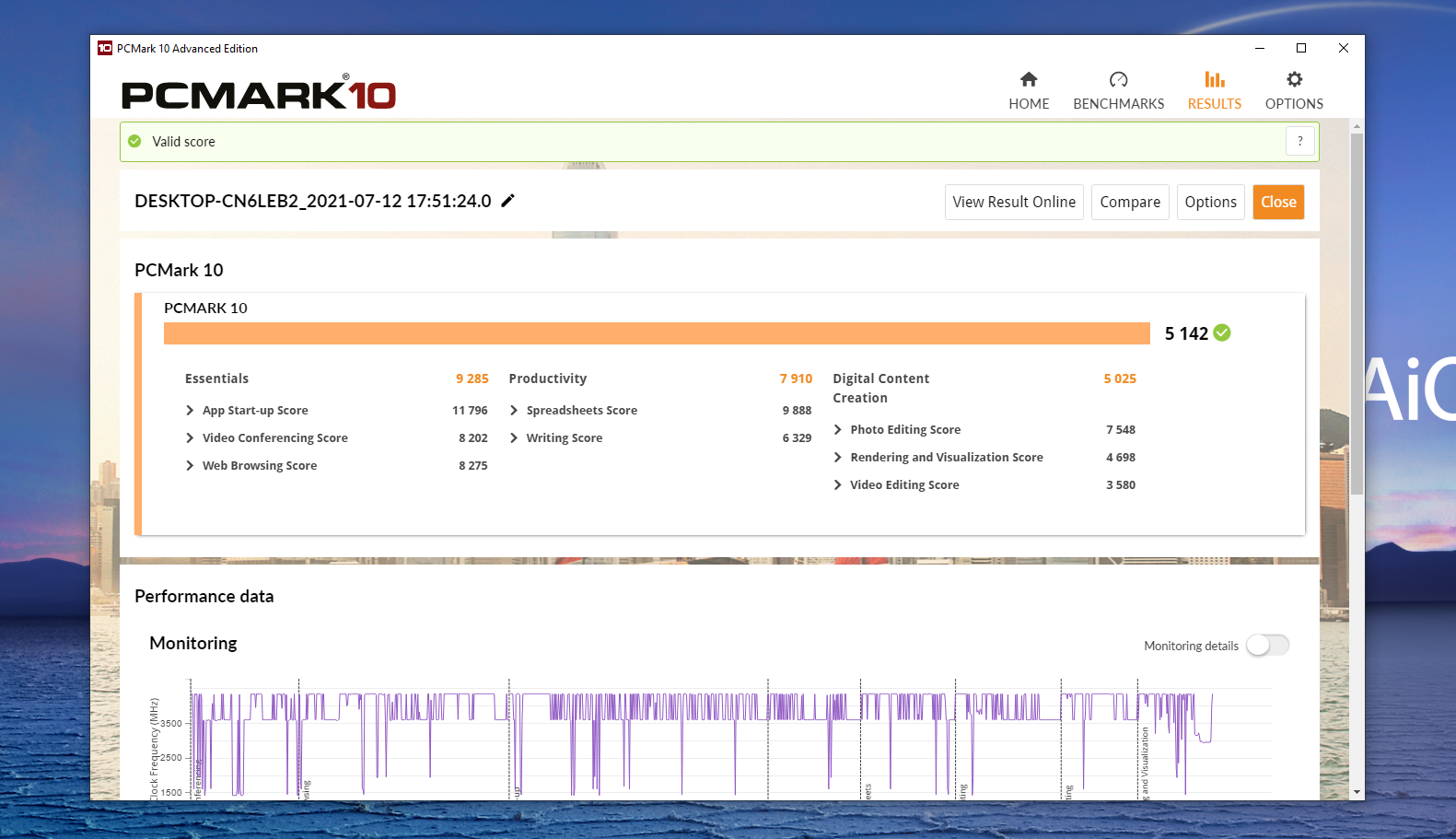Close the result with orange Close button
Viewport: 1456px width, 839px height.
pyautogui.click(x=1278, y=202)
